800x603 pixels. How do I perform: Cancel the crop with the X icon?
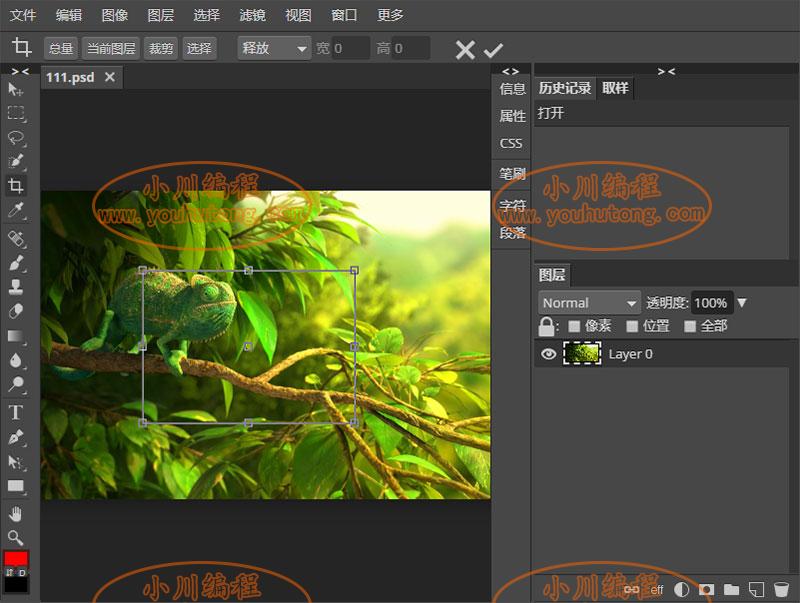click(465, 50)
